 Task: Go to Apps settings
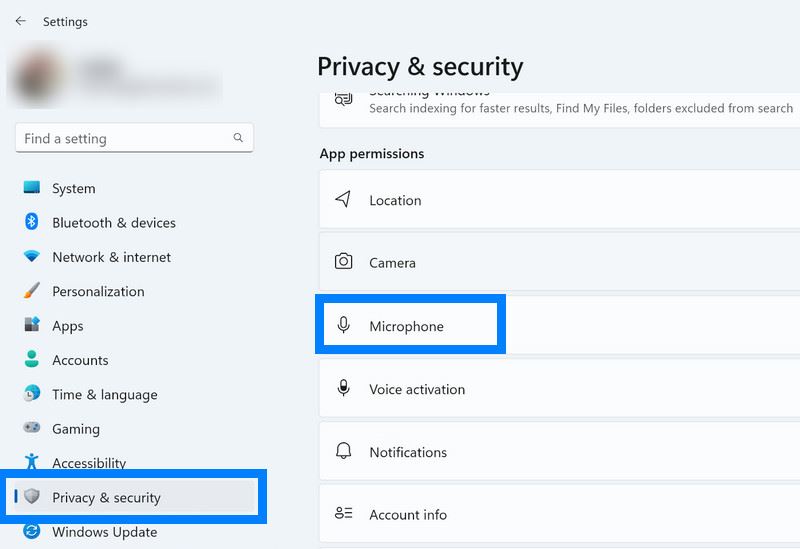68,326
